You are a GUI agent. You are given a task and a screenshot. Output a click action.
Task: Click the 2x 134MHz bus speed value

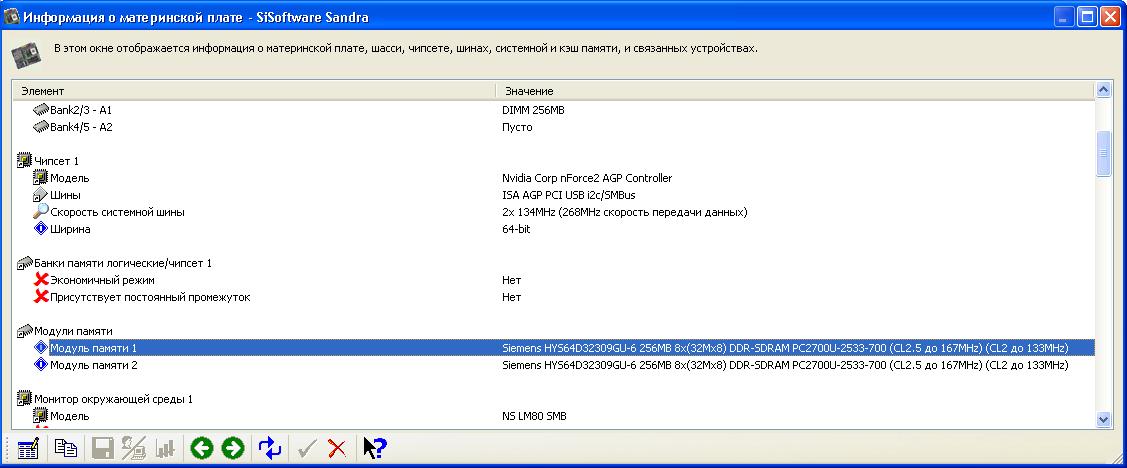(625, 212)
